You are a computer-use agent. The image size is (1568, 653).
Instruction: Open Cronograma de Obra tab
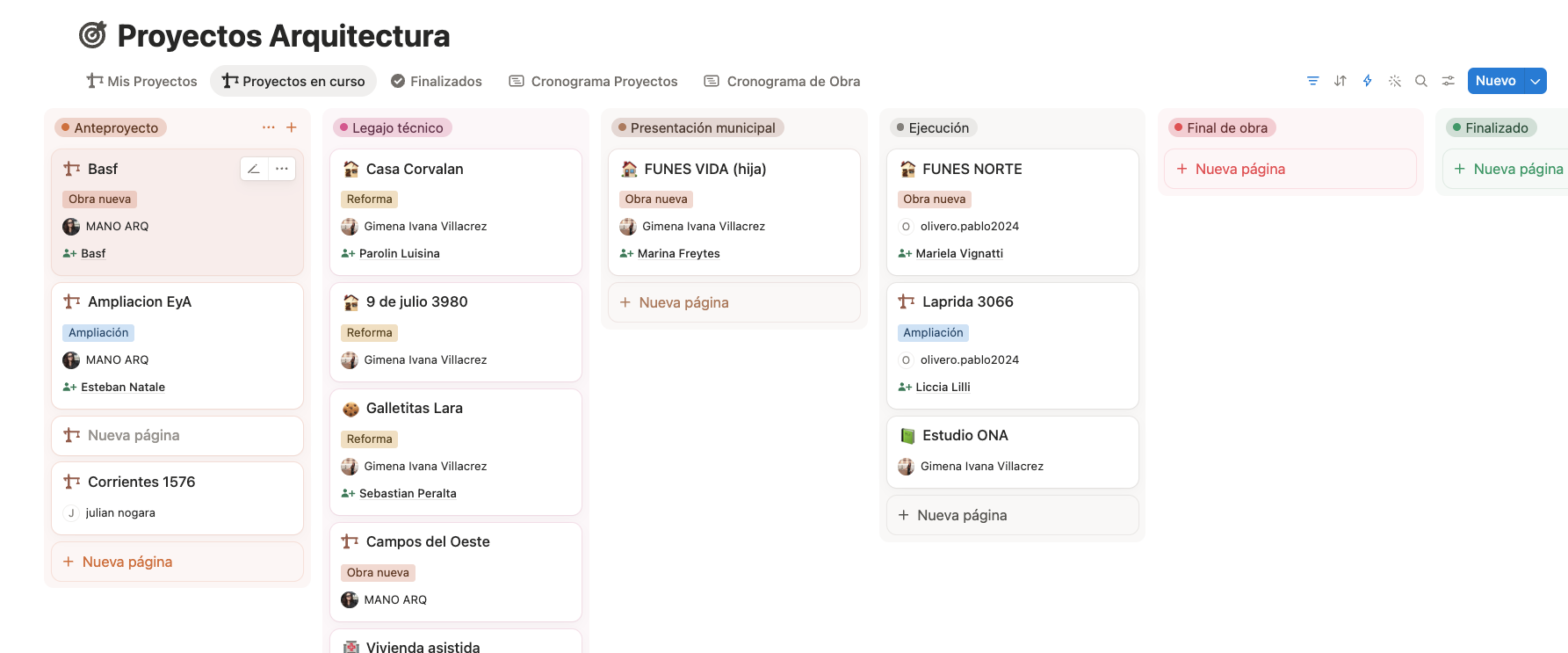coord(782,81)
